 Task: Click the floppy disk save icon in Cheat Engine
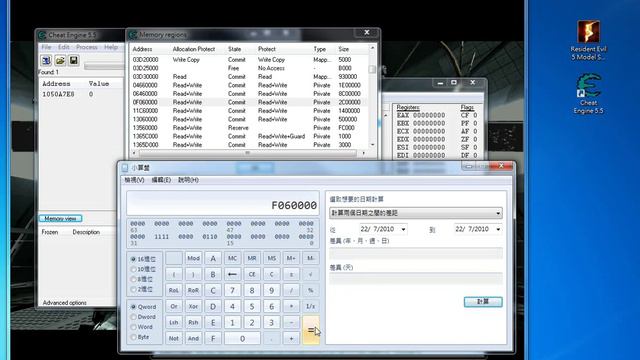[73, 61]
